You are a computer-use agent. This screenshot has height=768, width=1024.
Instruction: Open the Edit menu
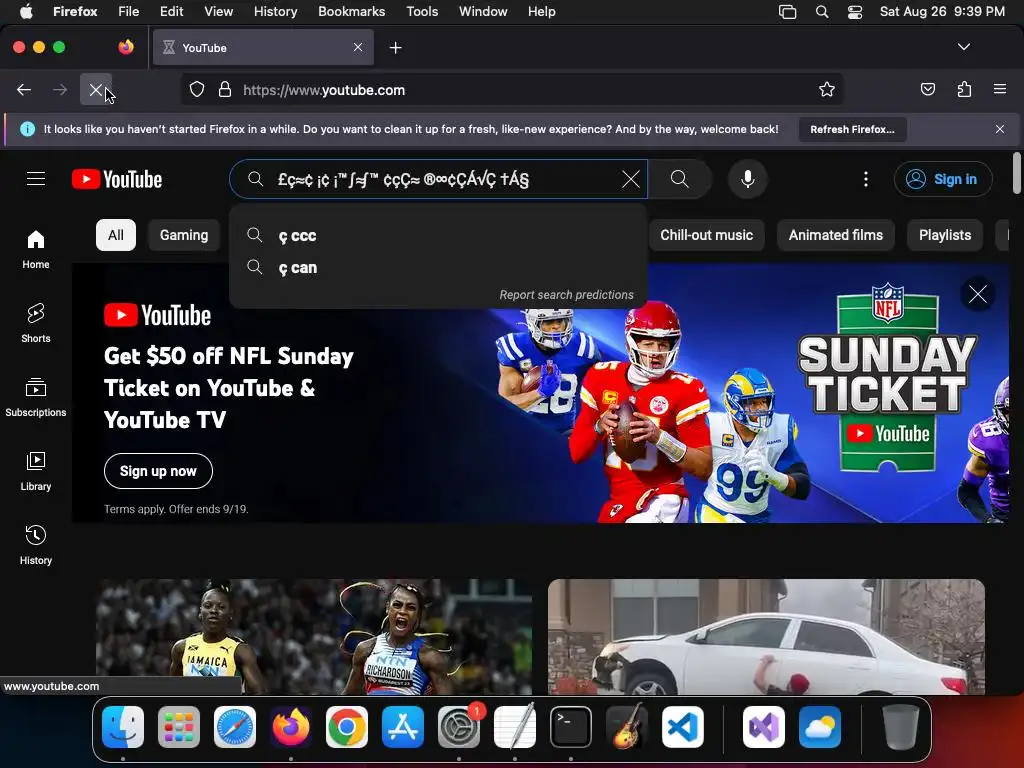(171, 11)
